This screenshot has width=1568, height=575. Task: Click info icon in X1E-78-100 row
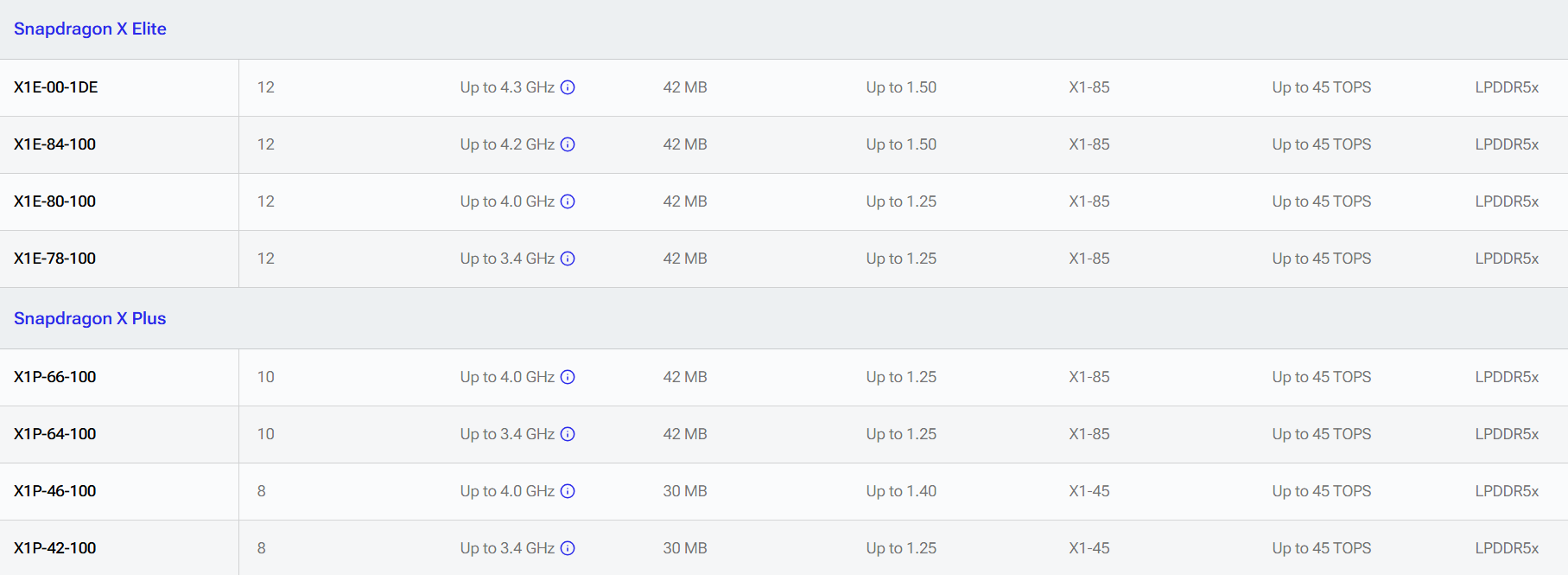coord(568,259)
